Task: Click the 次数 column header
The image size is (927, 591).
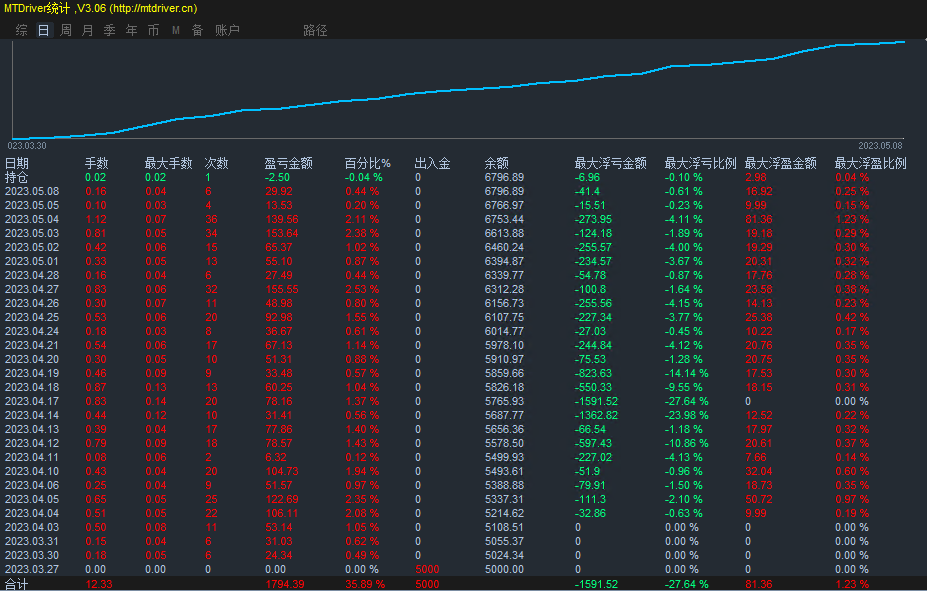Action: [216, 163]
